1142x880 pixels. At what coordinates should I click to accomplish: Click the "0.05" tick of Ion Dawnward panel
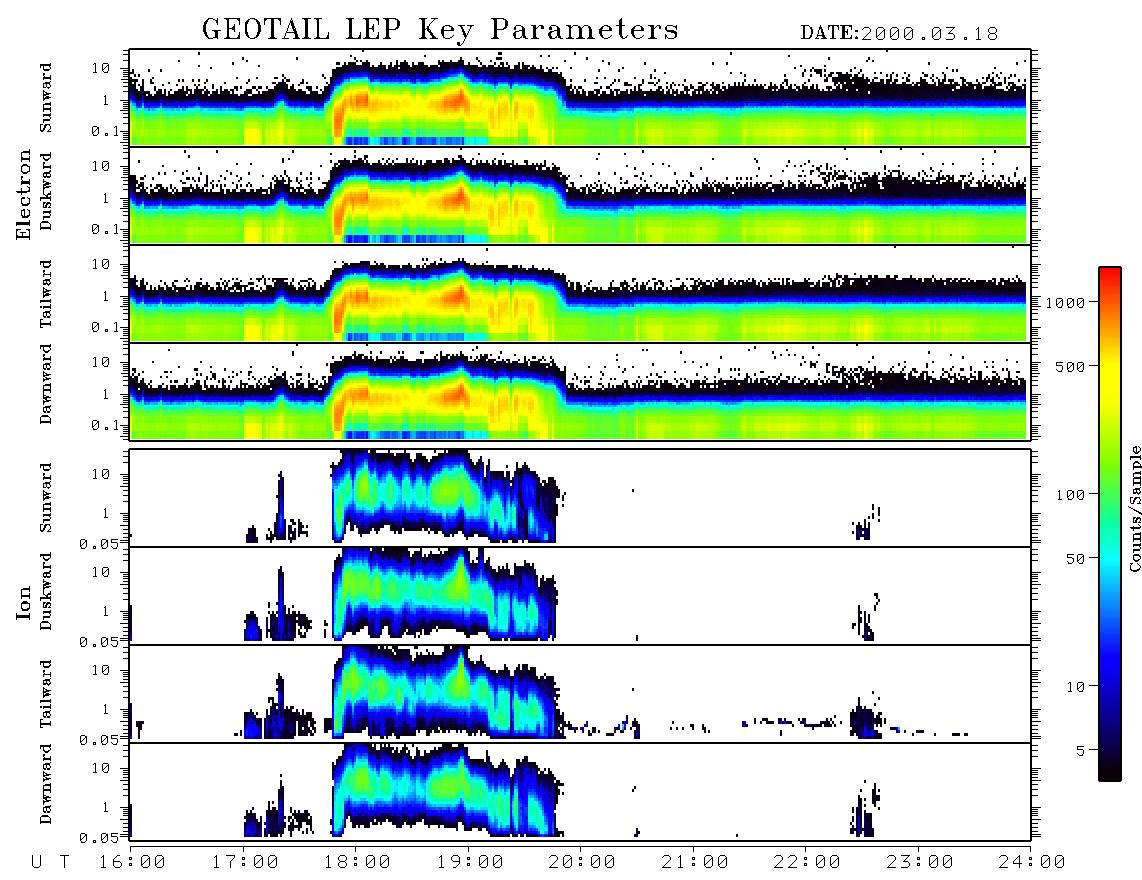(x=99, y=838)
